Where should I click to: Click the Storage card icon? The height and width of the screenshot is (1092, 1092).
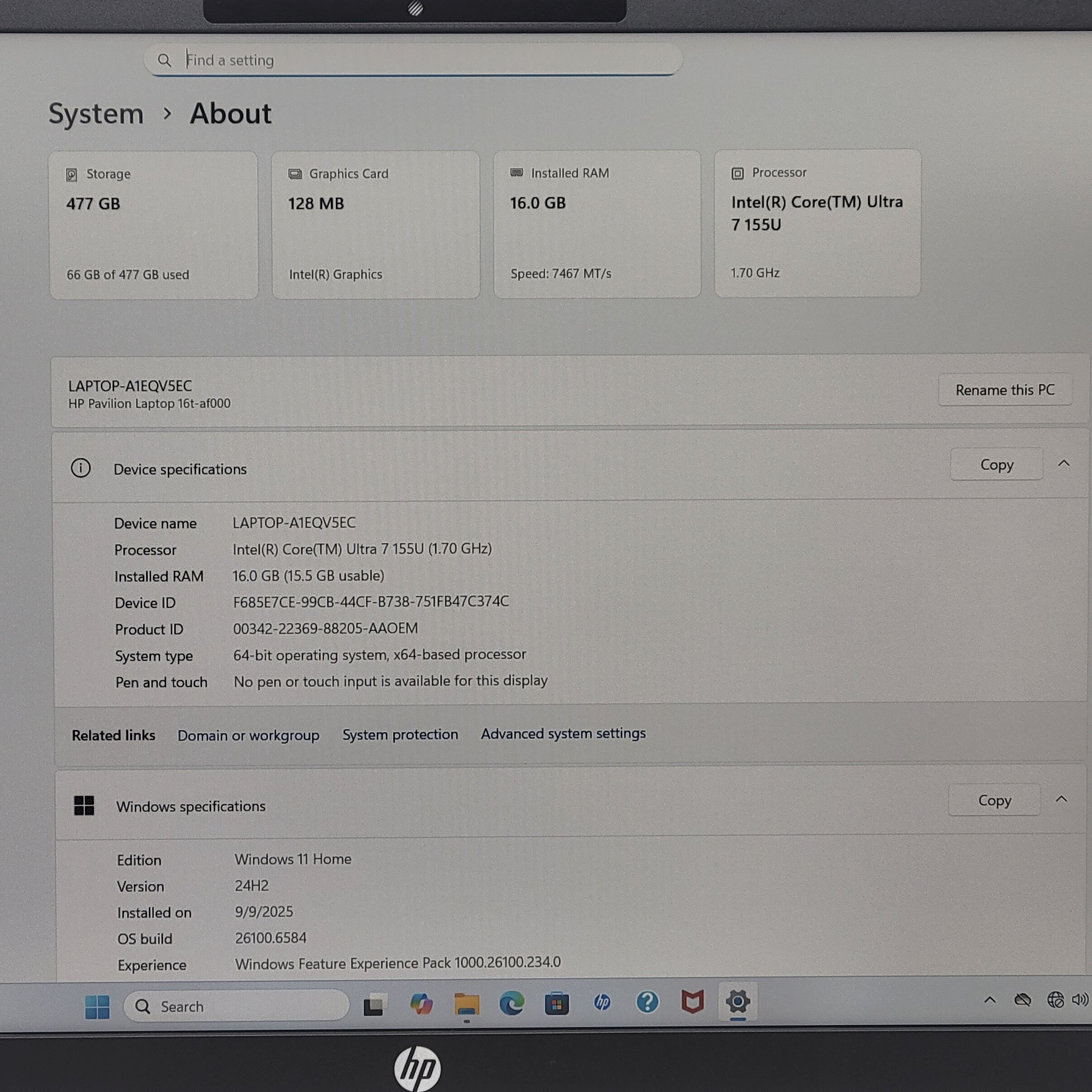click(72, 175)
